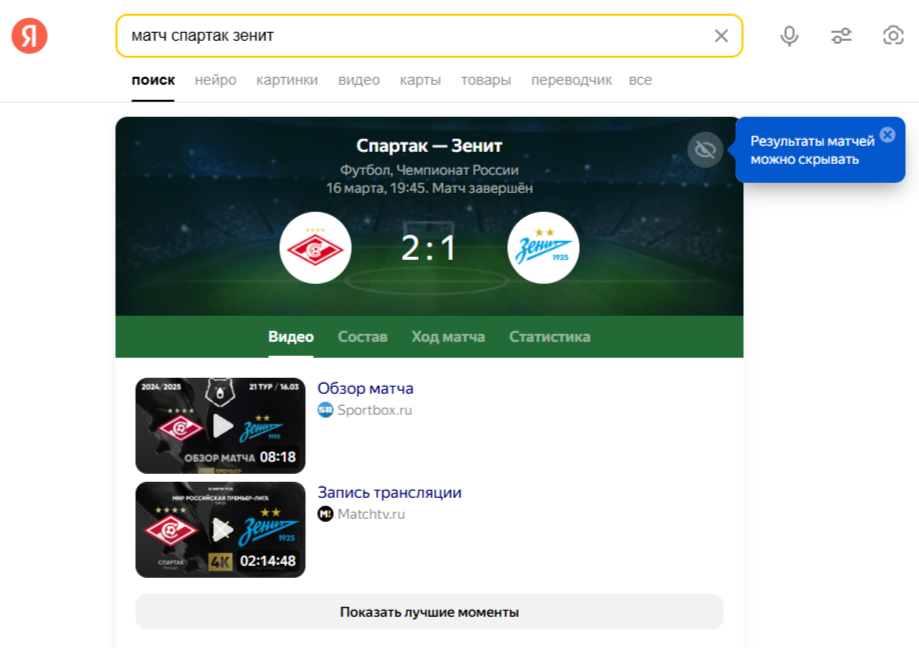Open search settings sliders icon

point(841,36)
